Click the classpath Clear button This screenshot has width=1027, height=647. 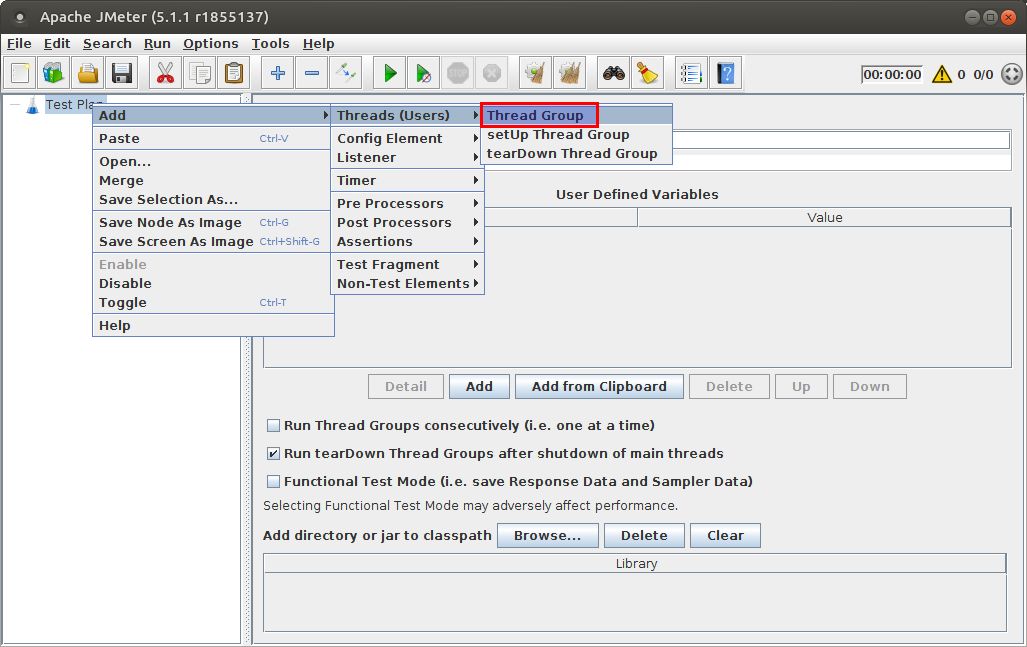[x=726, y=536]
